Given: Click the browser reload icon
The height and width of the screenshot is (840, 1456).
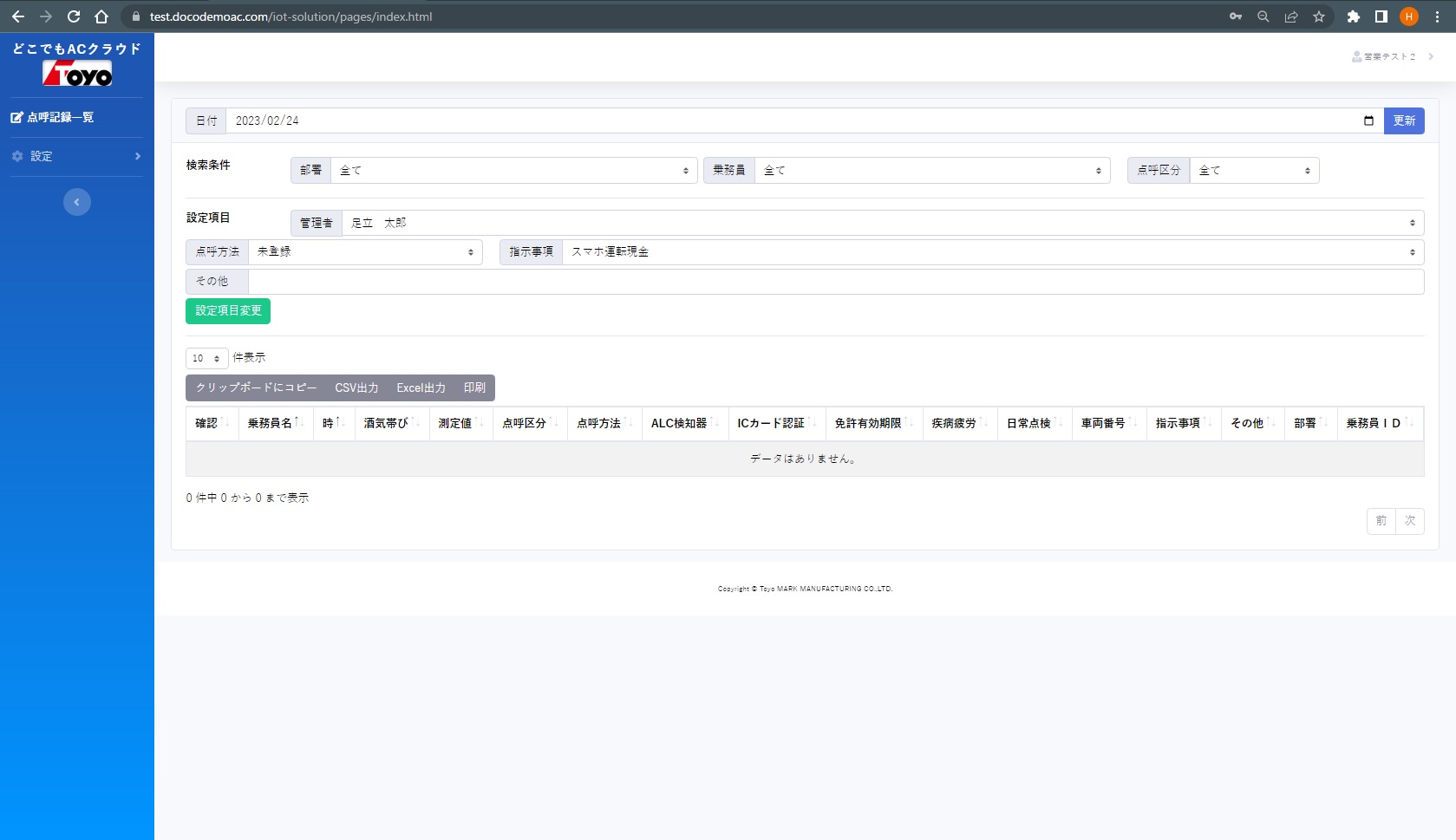Looking at the screenshot, I should tap(74, 16).
